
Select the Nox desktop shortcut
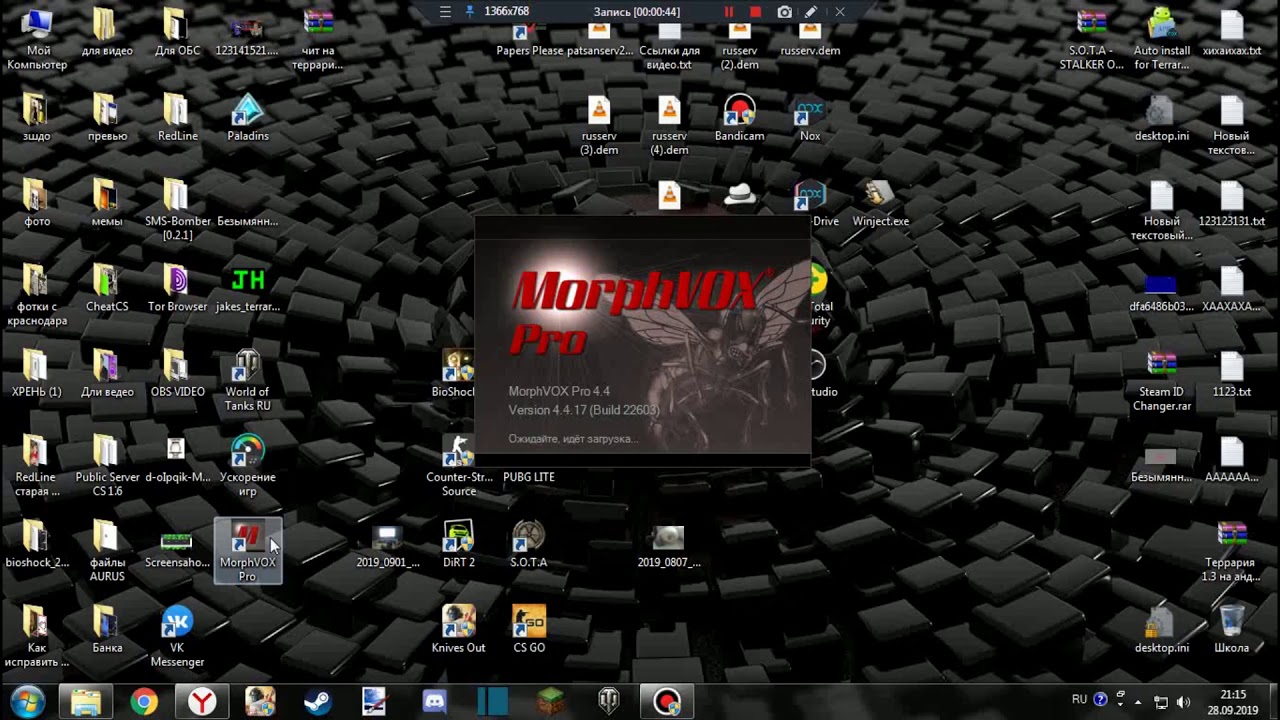coord(810,118)
